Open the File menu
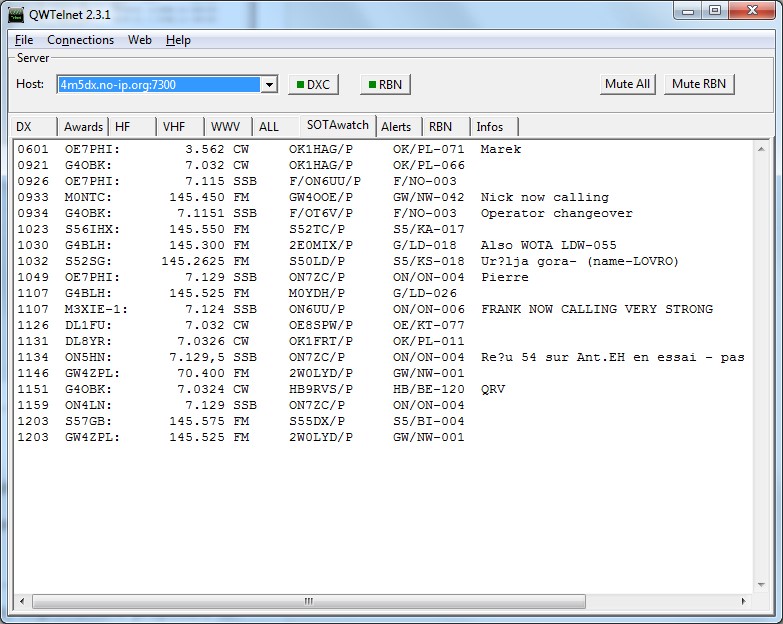The height and width of the screenshot is (624, 783). tap(24, 40)
